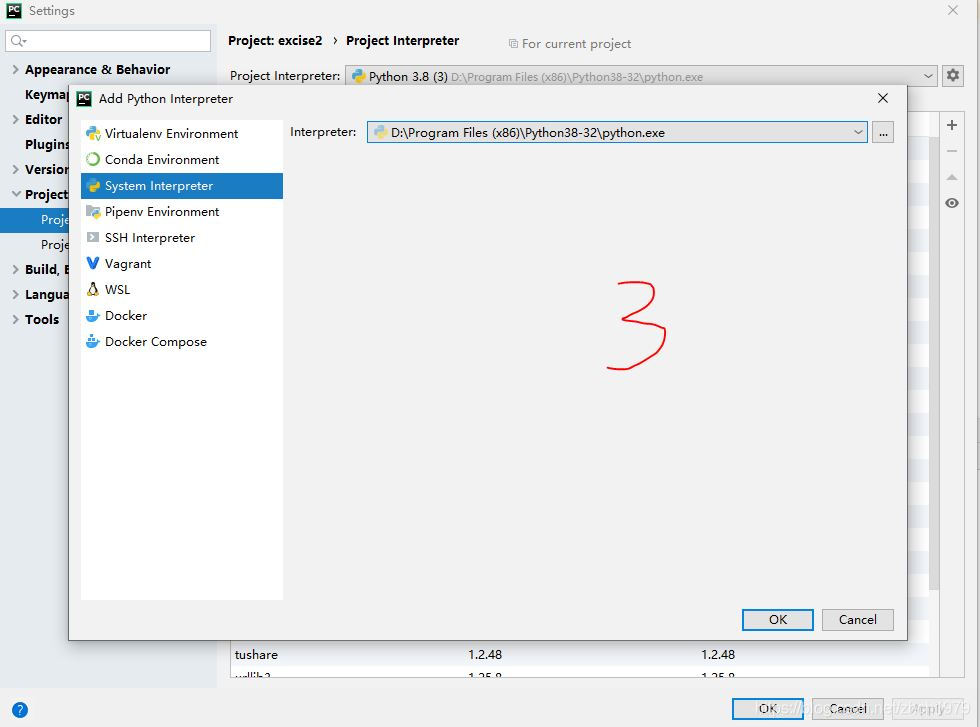
Task: Click the browse ellipsis button for interpreter
Action: click(x=882, y=132)
